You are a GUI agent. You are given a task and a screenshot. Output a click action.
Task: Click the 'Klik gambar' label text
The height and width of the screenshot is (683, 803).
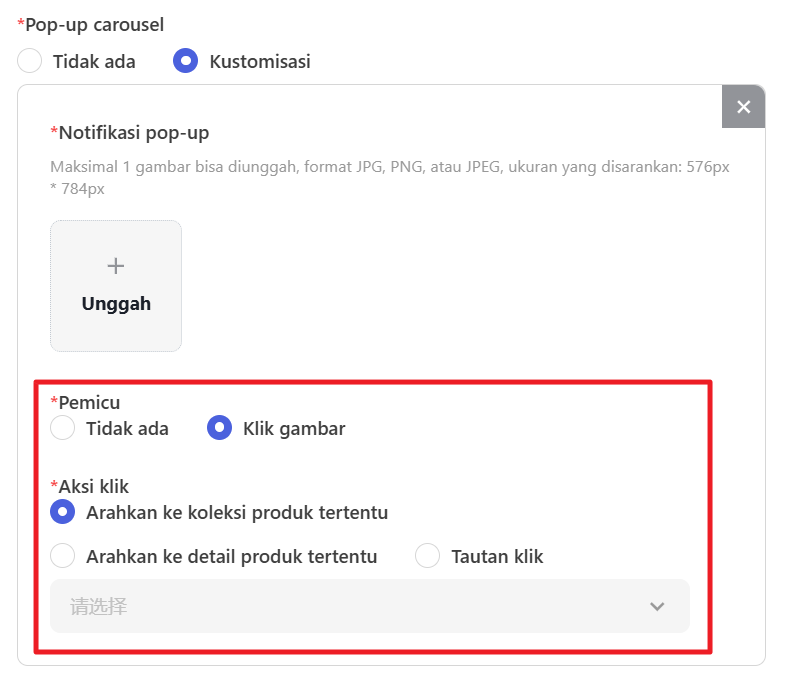(x=294, y=429)
